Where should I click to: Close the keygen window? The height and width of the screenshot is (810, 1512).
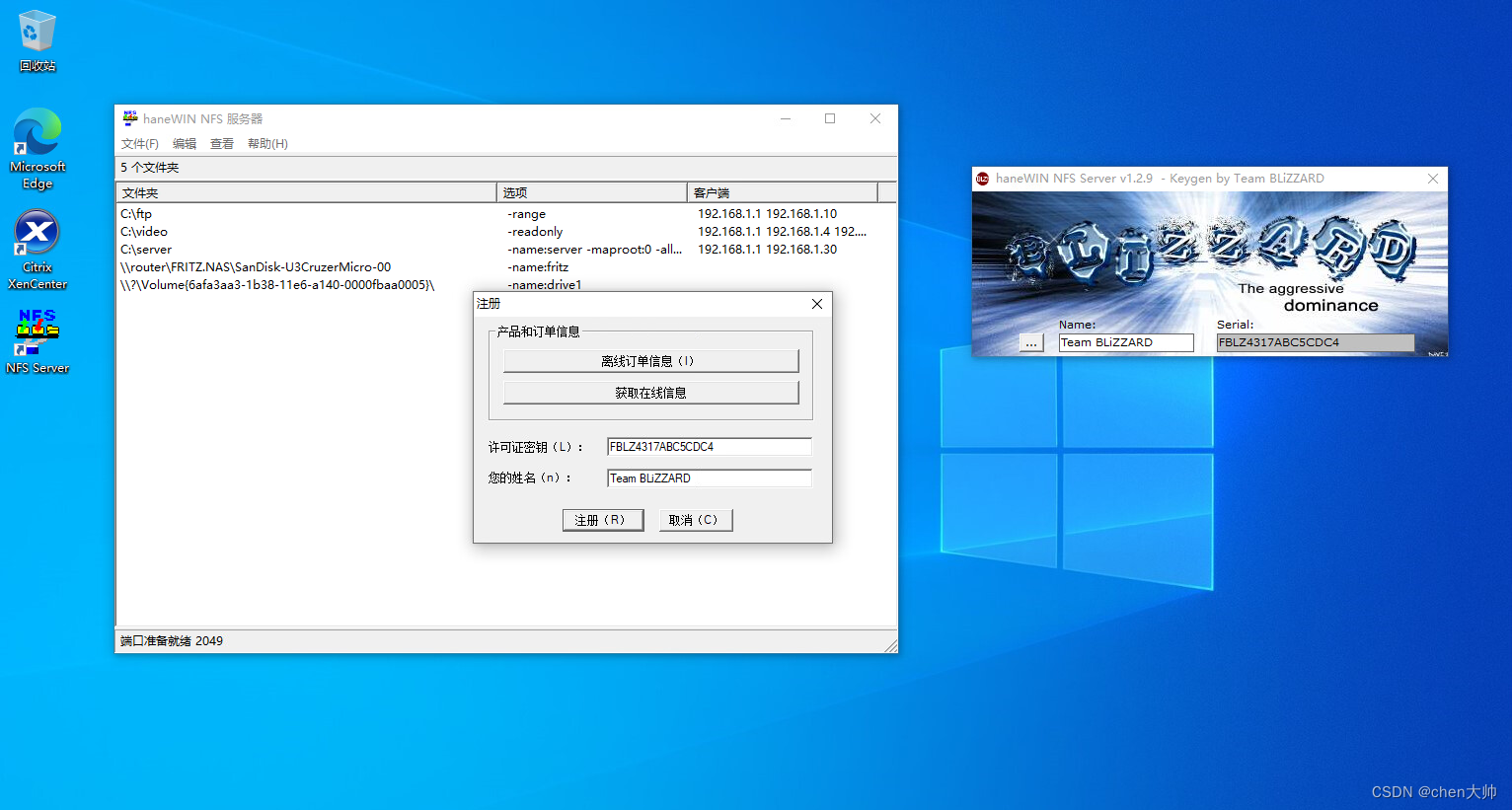coord(1433,179)
